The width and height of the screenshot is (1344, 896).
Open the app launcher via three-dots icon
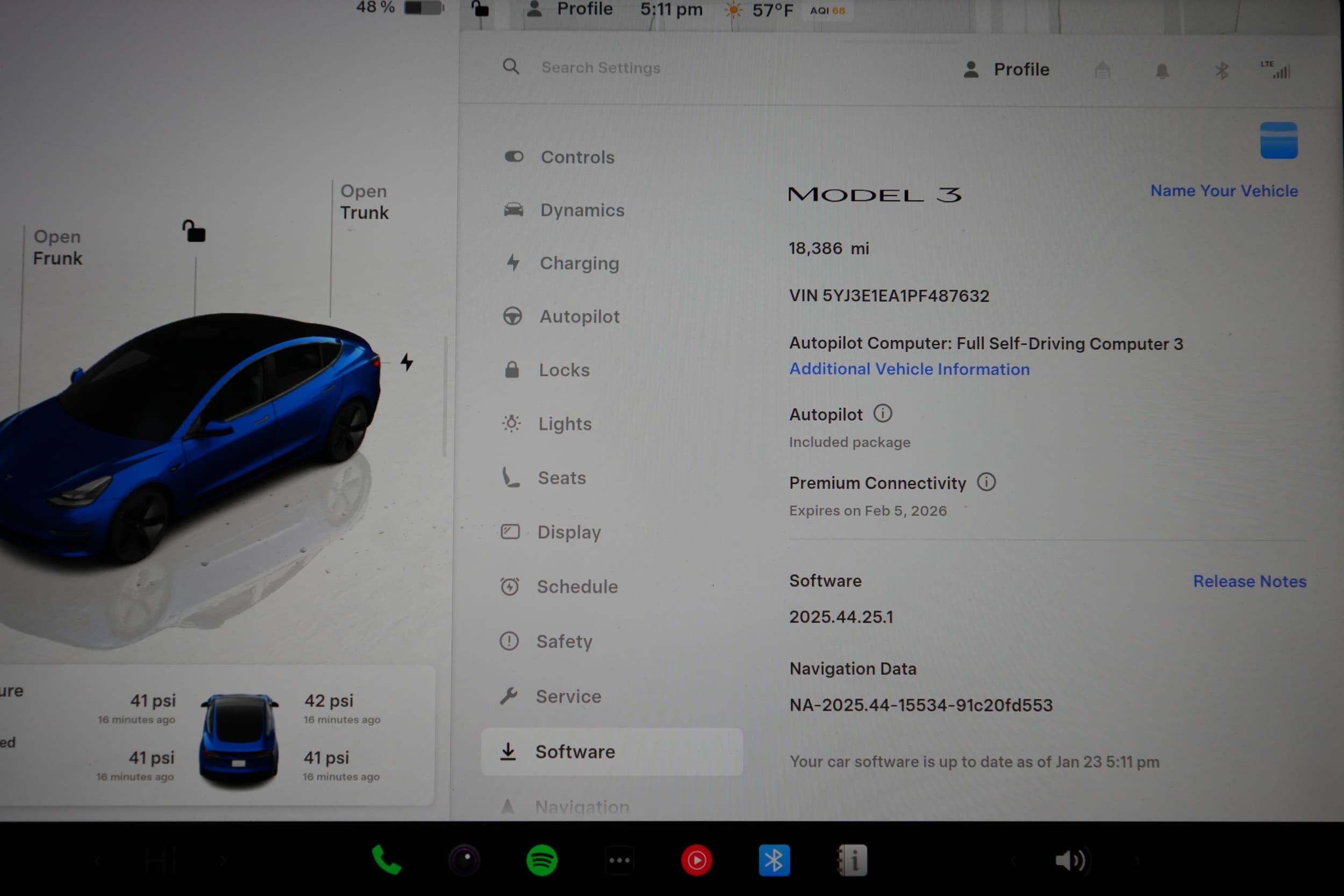[x=619, y=859]
